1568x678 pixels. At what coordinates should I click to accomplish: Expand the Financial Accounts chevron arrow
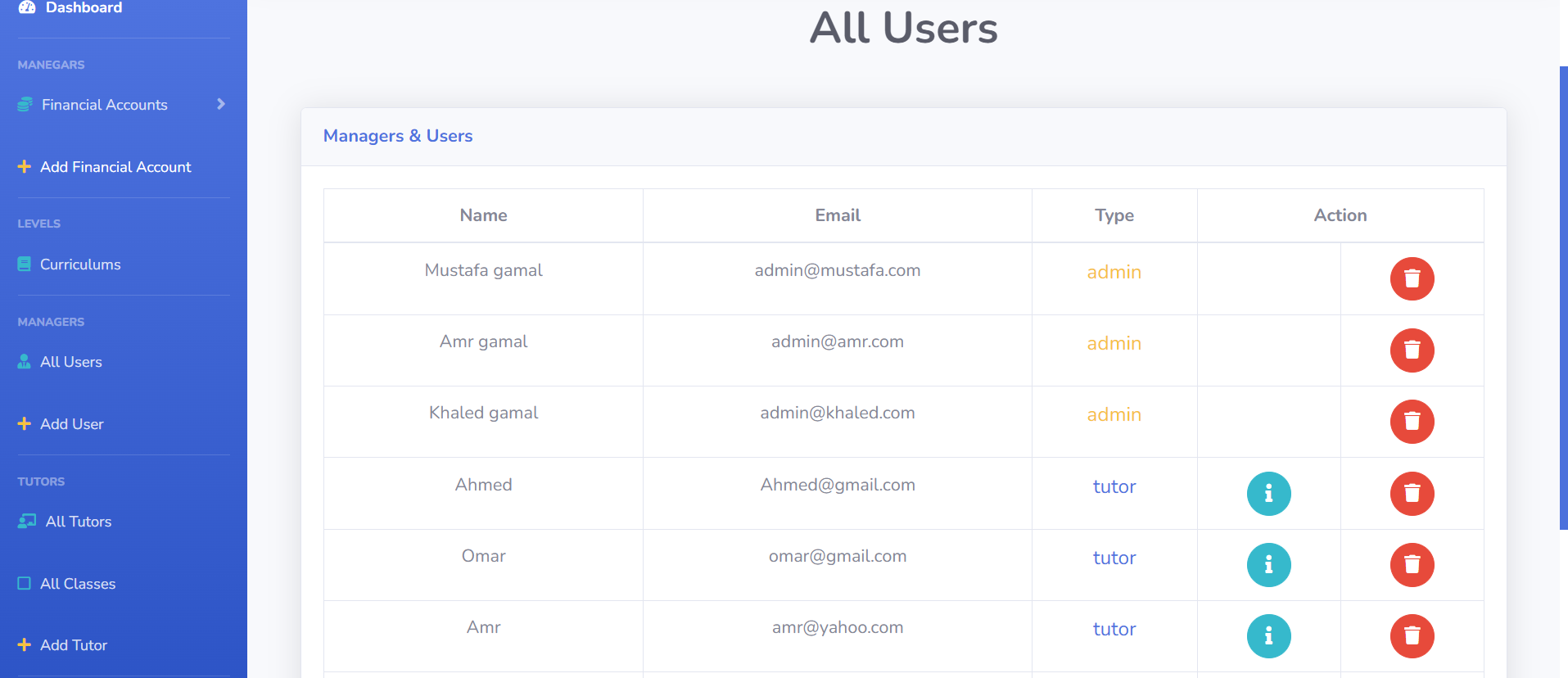click(220, 104)
